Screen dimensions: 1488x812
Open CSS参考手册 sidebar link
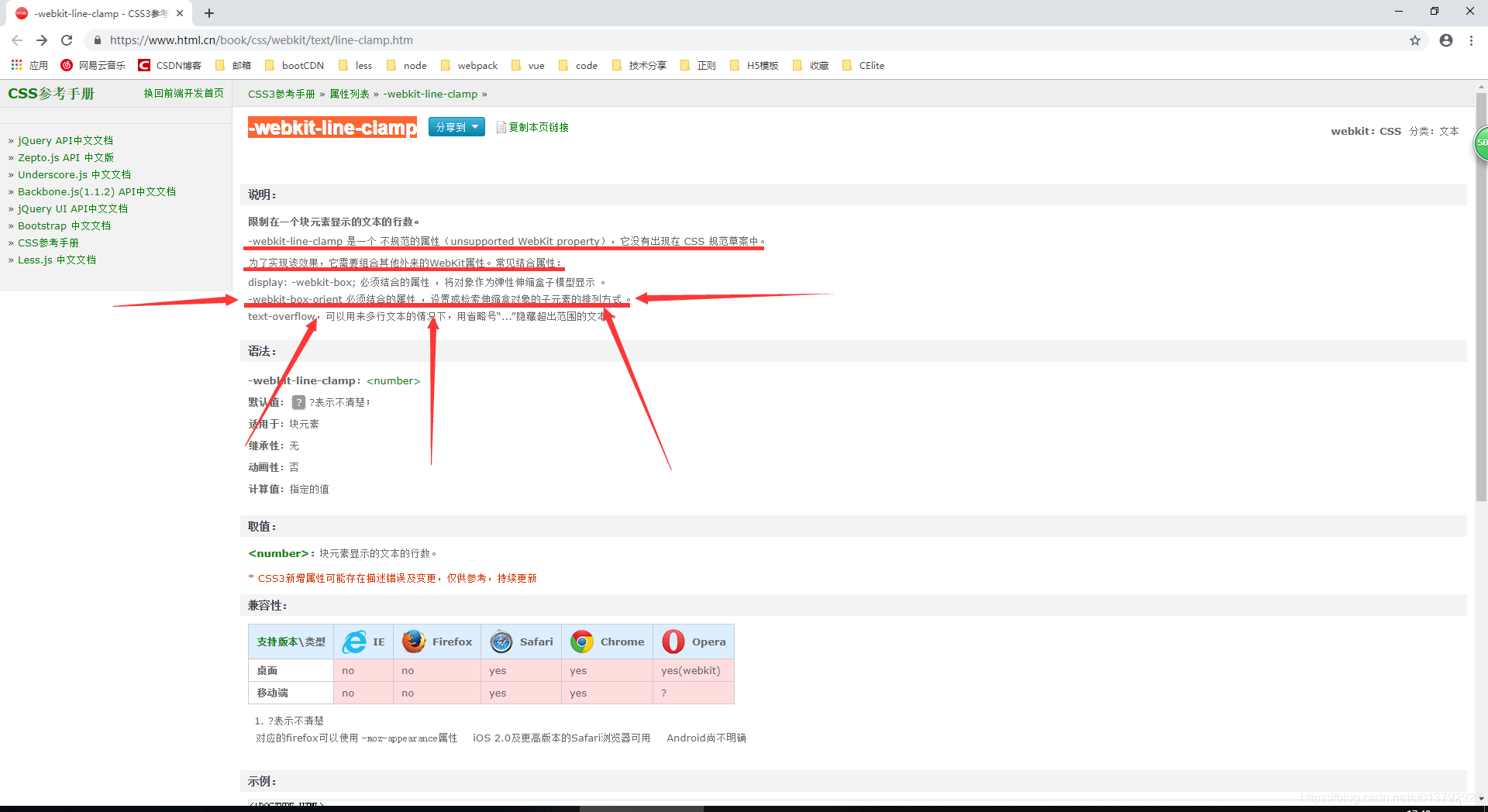(x=48, y=243)
